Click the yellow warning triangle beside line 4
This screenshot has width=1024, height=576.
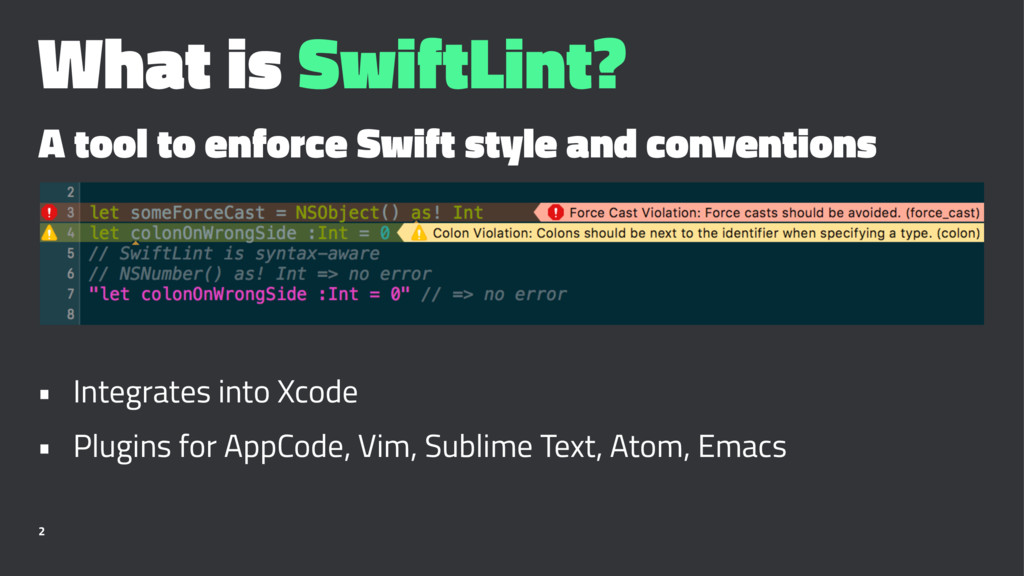pos(49,232)
